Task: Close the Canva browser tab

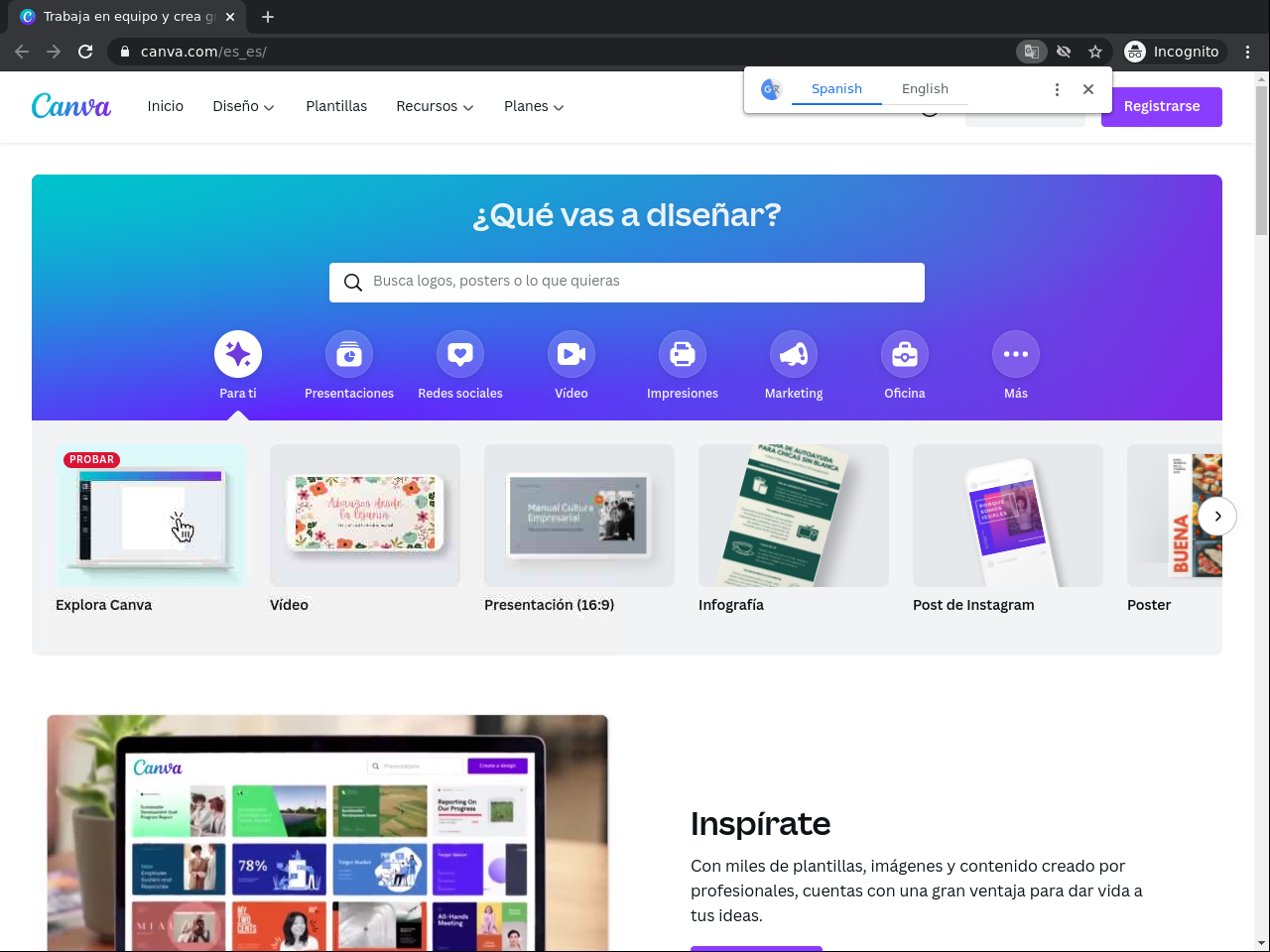Action: (230, 17)
